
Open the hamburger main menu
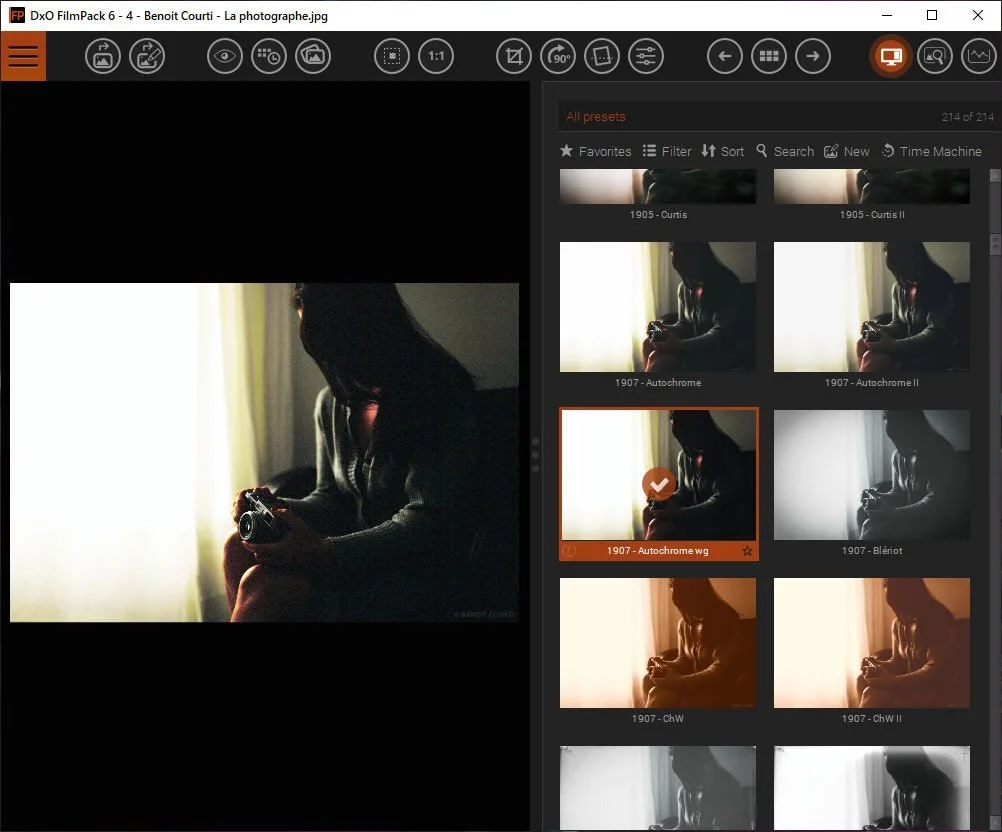(22, 56)
